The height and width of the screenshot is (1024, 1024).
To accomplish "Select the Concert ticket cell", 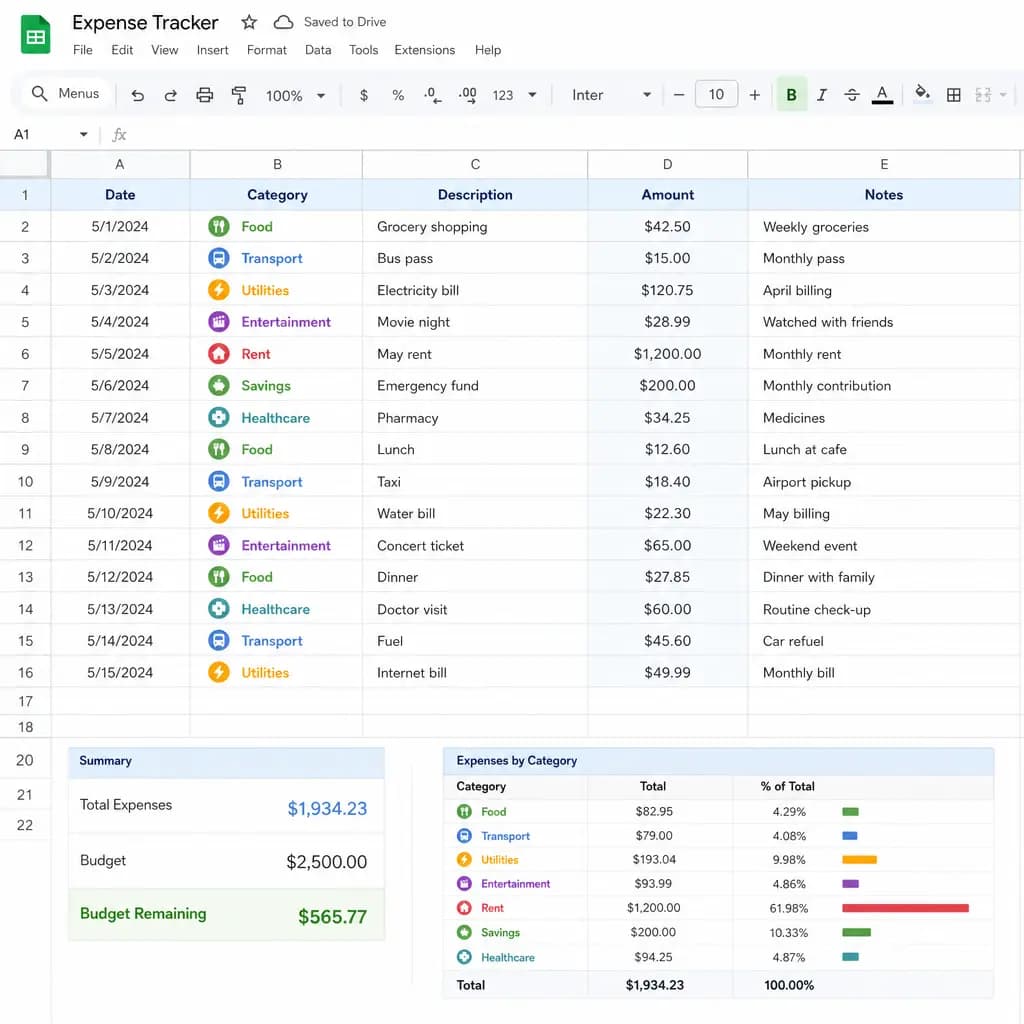I will pyautogui.click(x=475, y=545).
